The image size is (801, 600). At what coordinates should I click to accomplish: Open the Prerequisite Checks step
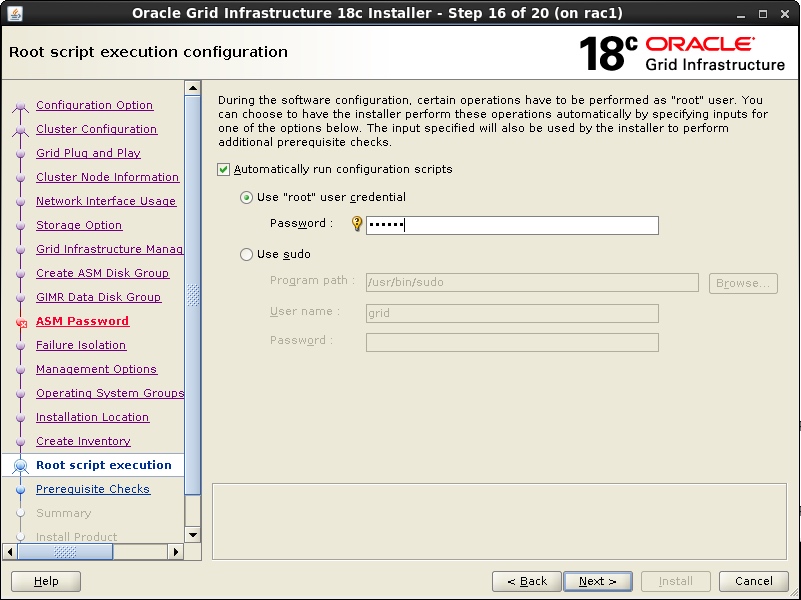coord(93,489)
